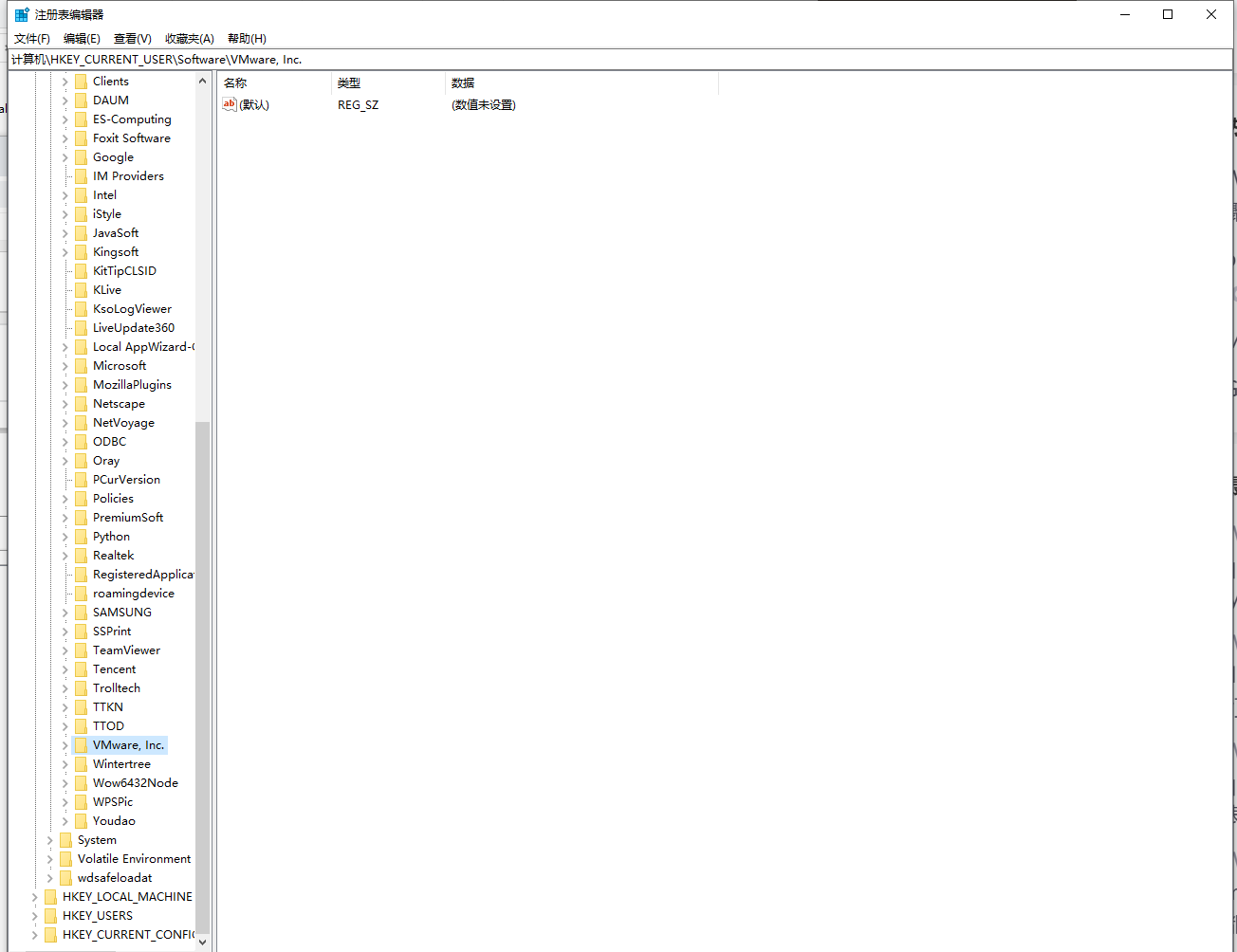1237x952 pixels.
Task: Select the REG_SZ type cell
Action: [x=358, y=105]
